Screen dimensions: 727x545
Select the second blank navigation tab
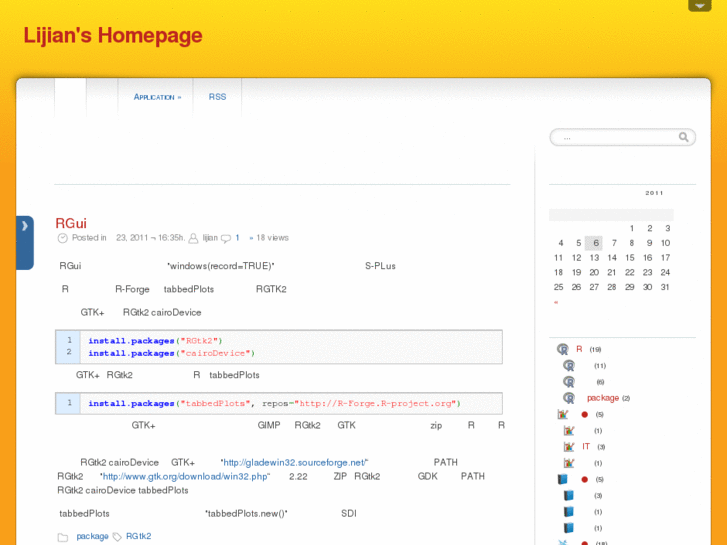(102, 97)
